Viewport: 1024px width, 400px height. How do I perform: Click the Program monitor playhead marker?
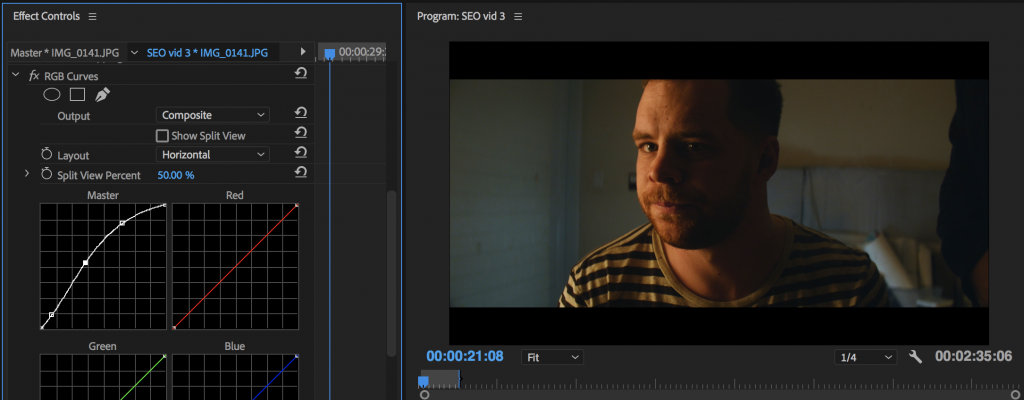tap(423, 380)
